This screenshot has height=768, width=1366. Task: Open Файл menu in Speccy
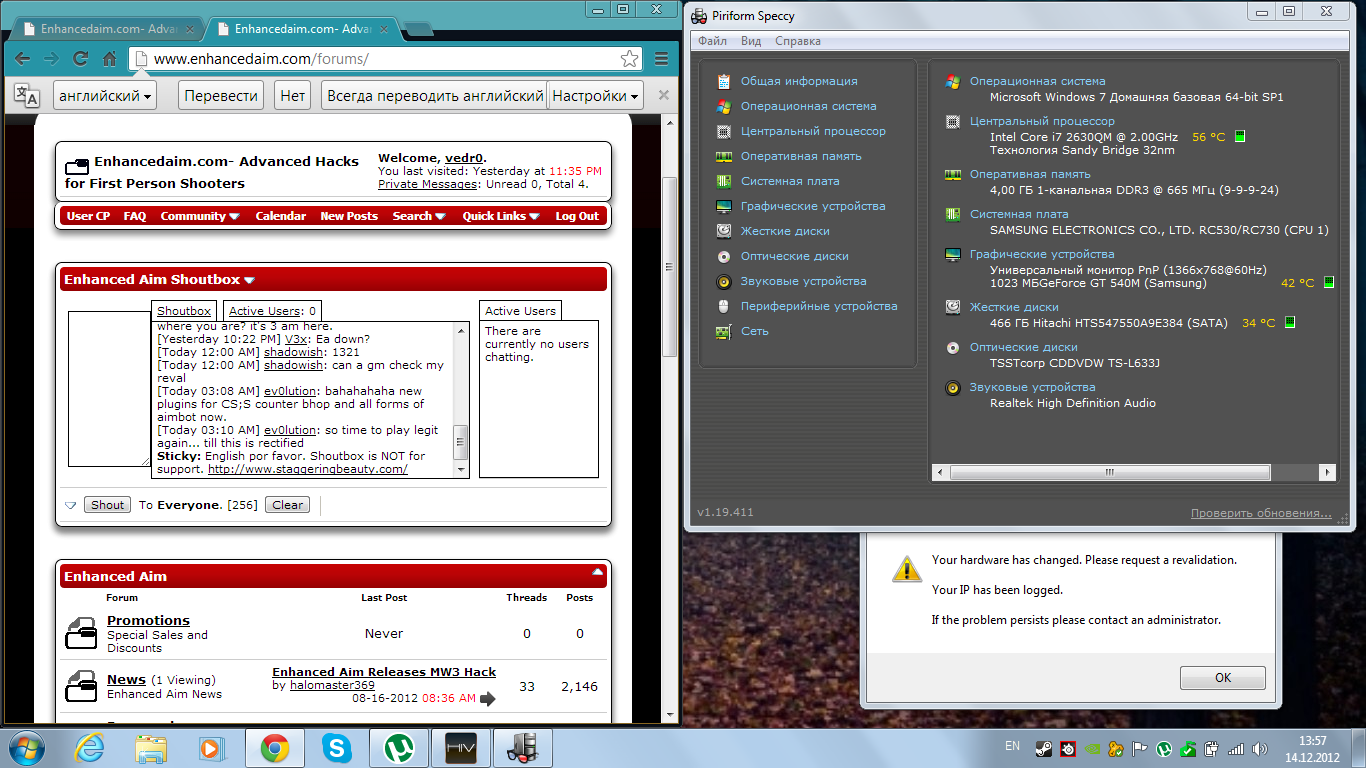pyautogui.click(x=713, y=41)
